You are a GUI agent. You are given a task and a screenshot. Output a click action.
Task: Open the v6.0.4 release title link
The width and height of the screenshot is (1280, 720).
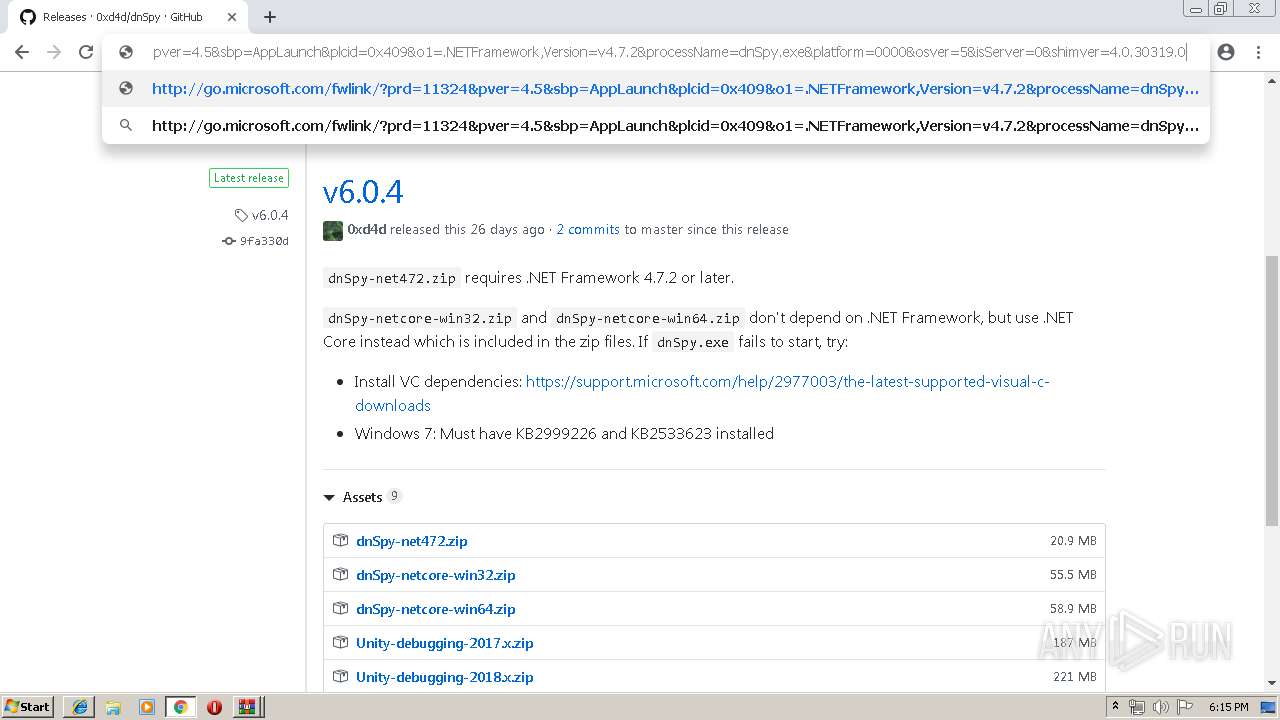(363, 192)
